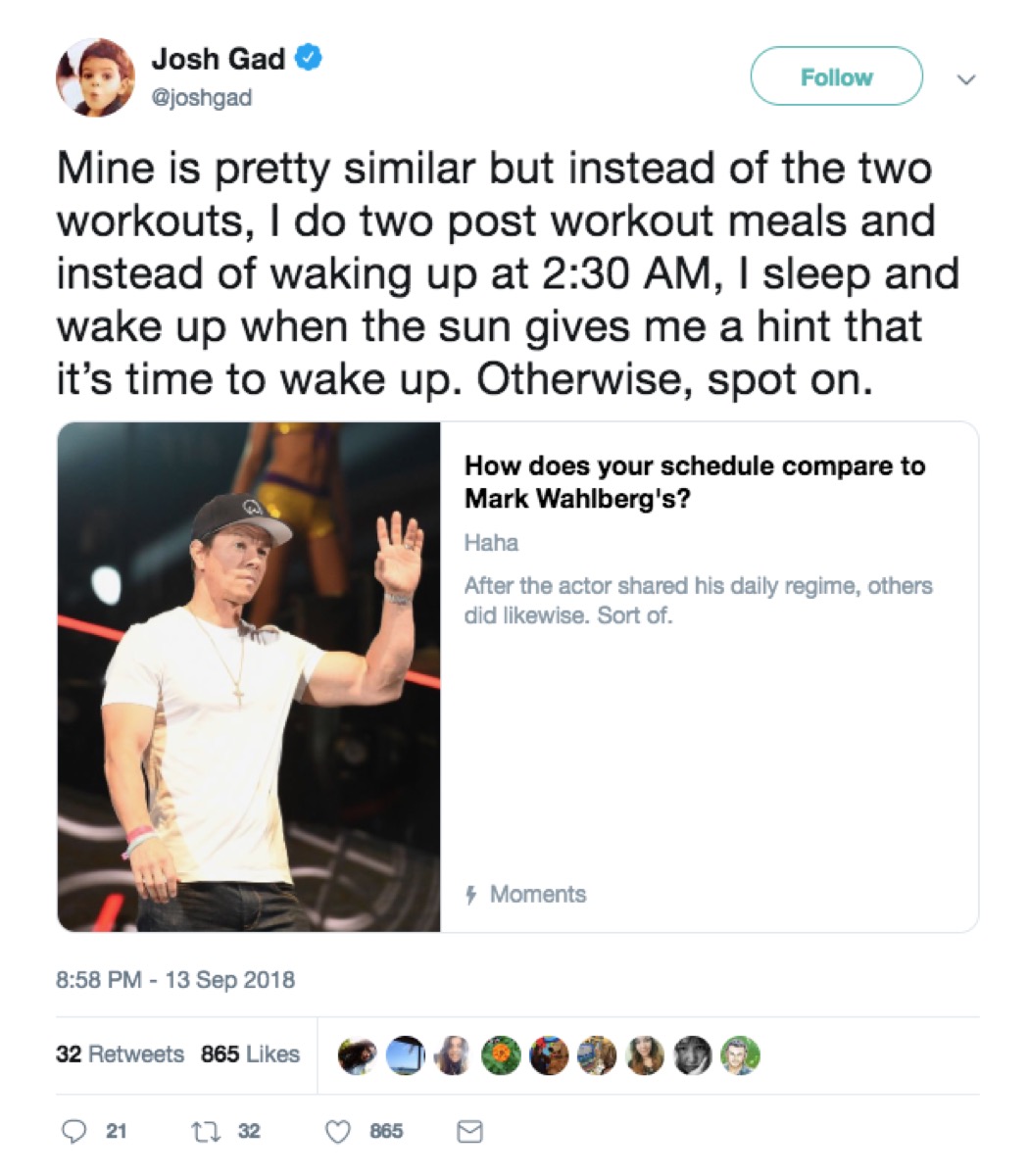This screenshot has width=1029, height=1176.
Task: Open the Mark Wahlberg waving photo thumbnail
Action: [x=249, y=676]
